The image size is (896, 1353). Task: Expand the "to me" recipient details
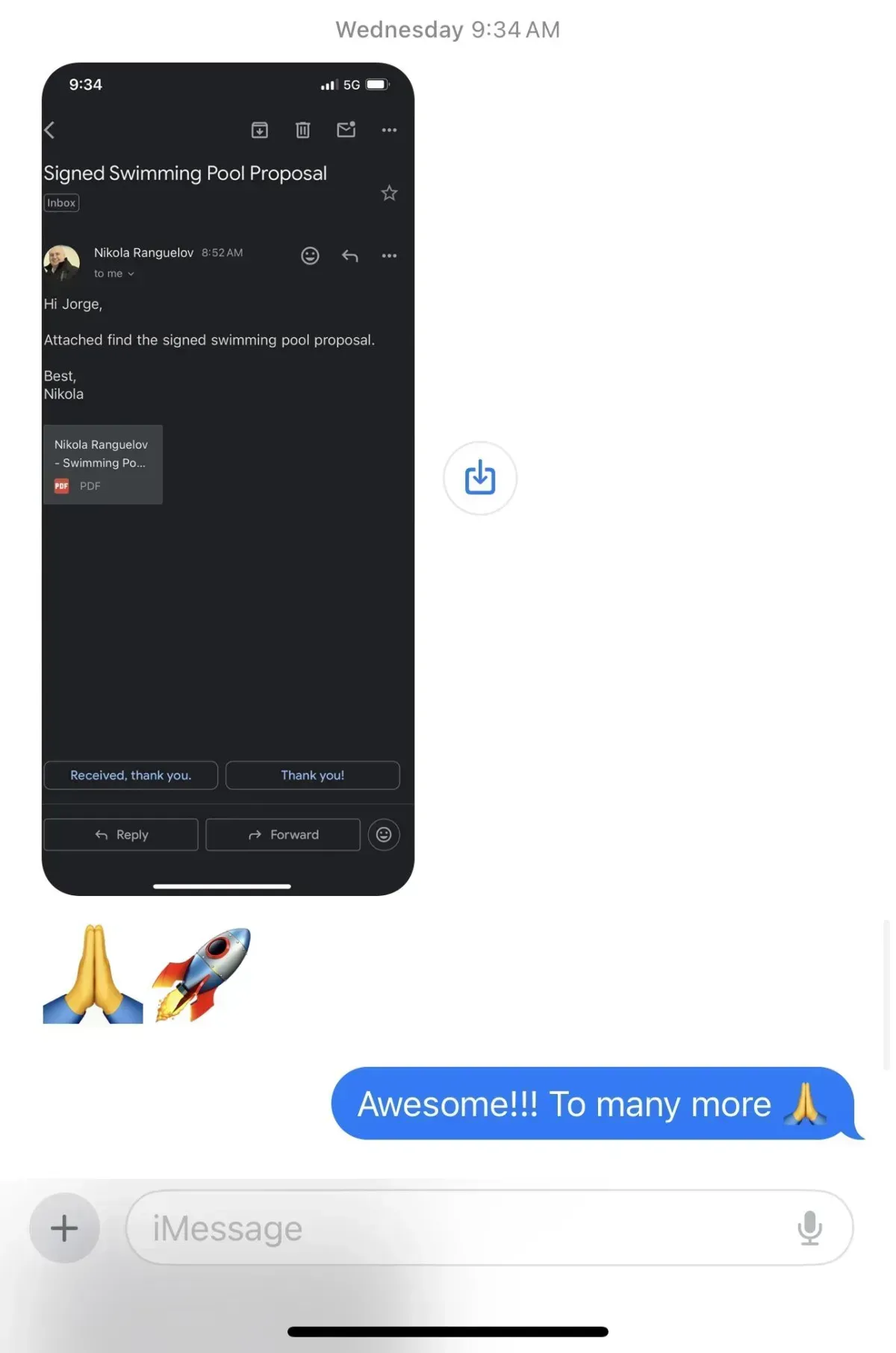114,274
